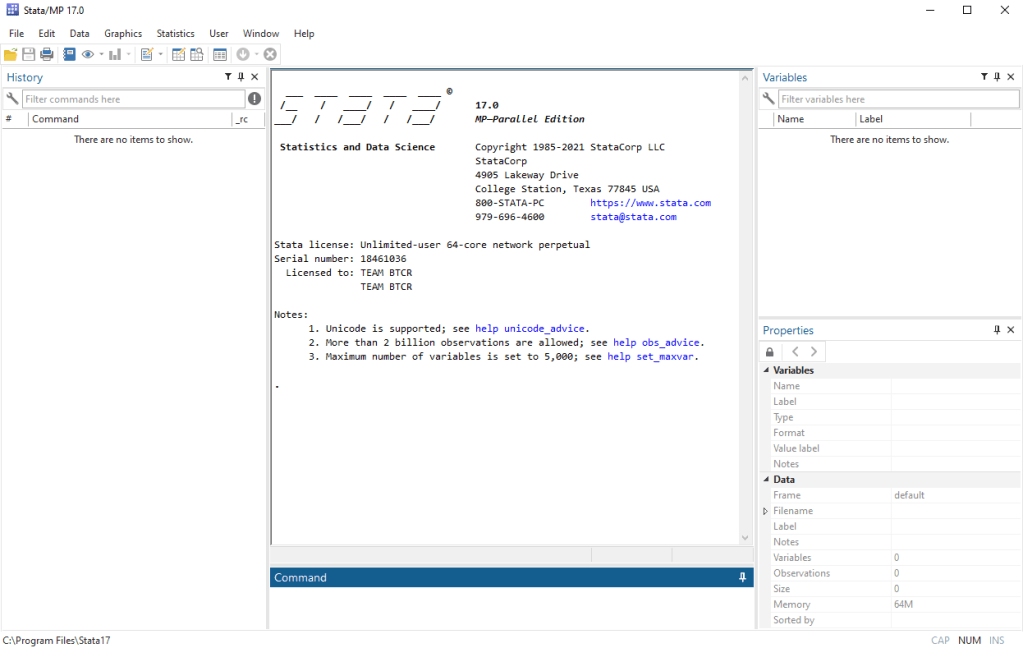The height and width of the screenshot is (648, 1023).
Task: Click the Results window vertical scrollbar down arrow
Action: 744,538
